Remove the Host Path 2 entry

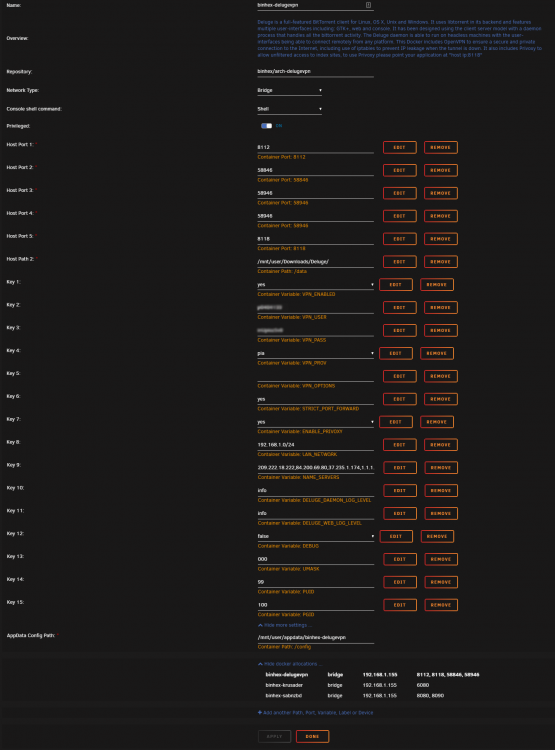pyautogui.click(x=441, y=262)
